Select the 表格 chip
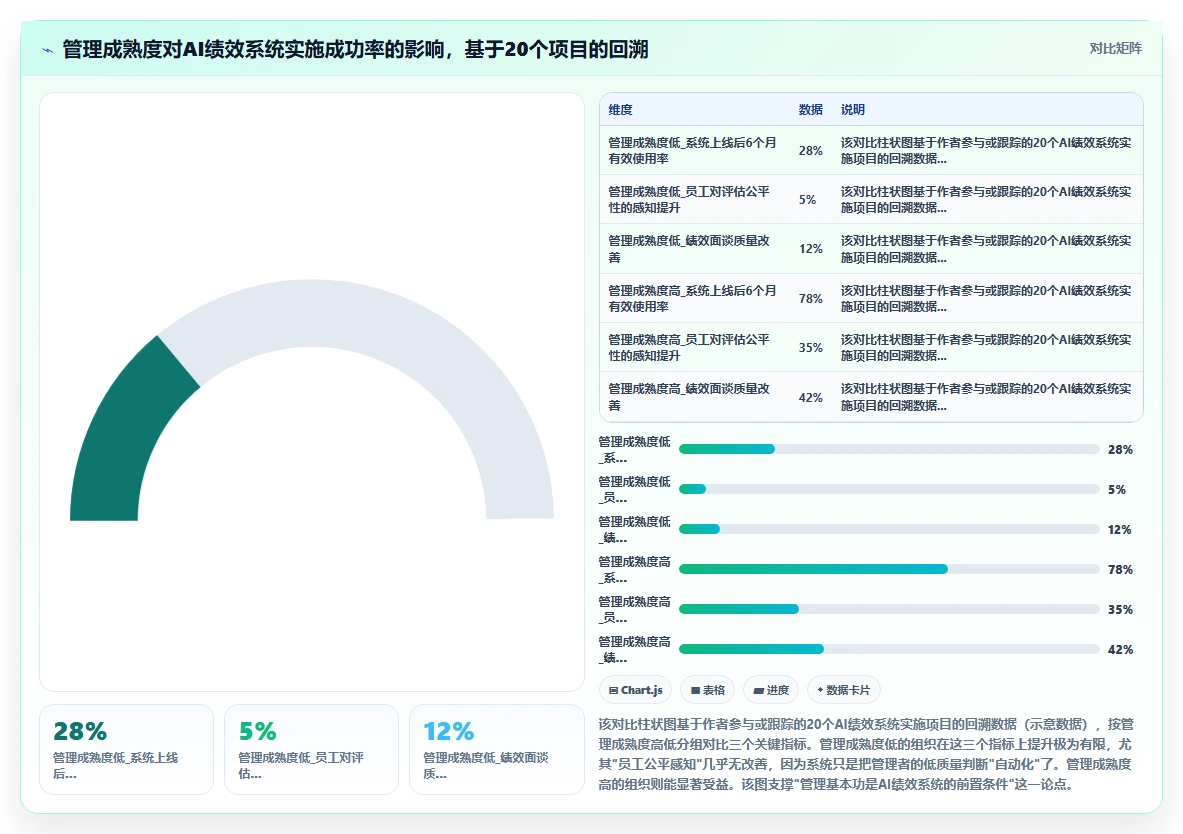Screen dimensions: 1183x834 tap(707, 690)
